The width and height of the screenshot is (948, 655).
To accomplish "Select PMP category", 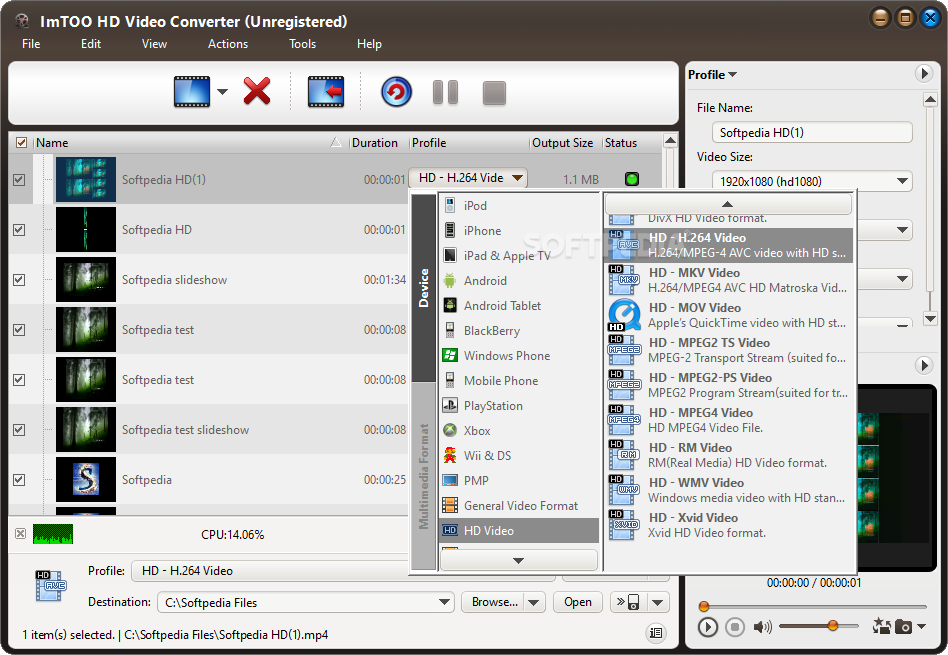I will pyautogui.click(x=519, y=480).
